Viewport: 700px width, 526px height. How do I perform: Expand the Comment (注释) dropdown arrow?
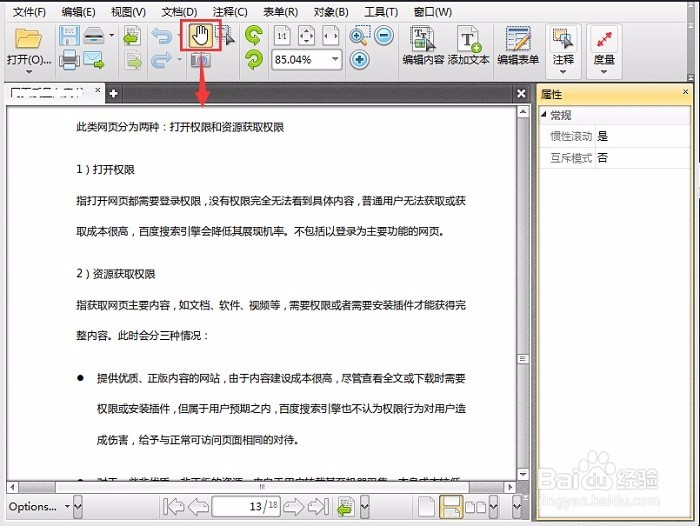coord(563,72)
